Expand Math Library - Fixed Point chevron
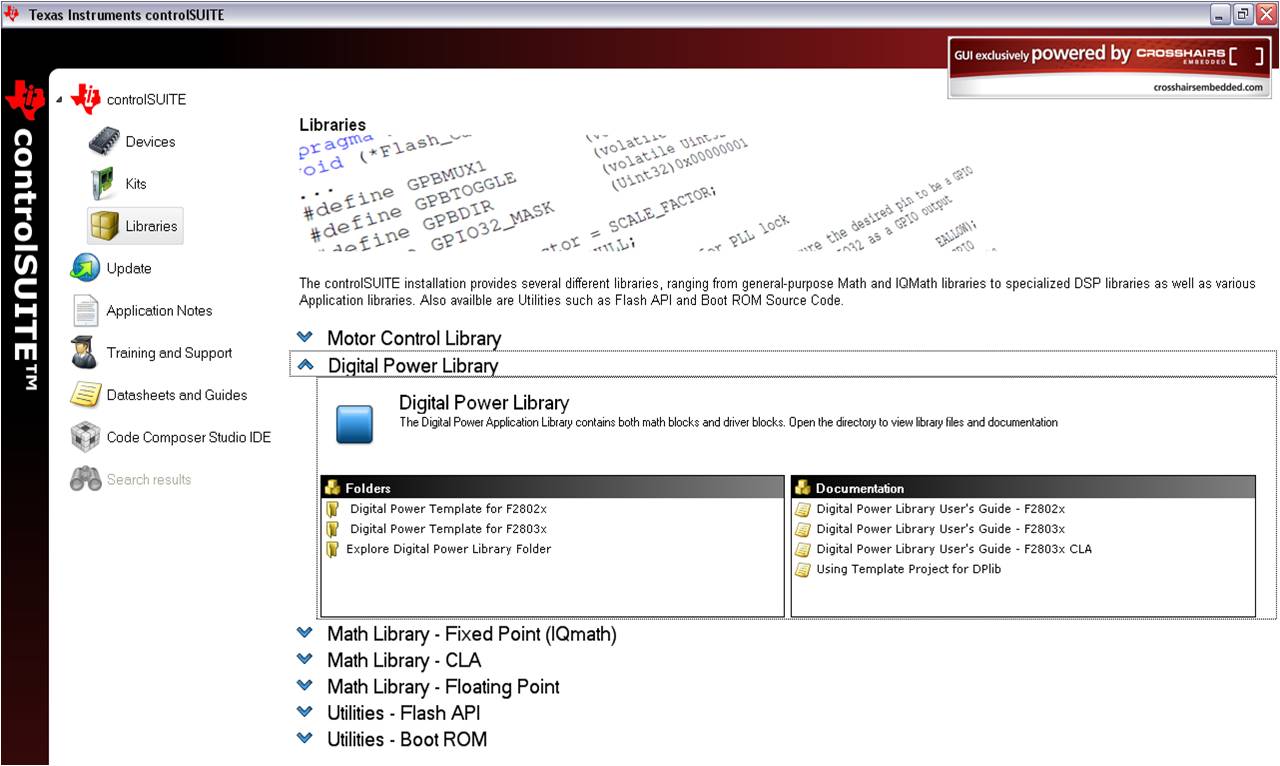The image size is (1280, 766). pos(305,633)
